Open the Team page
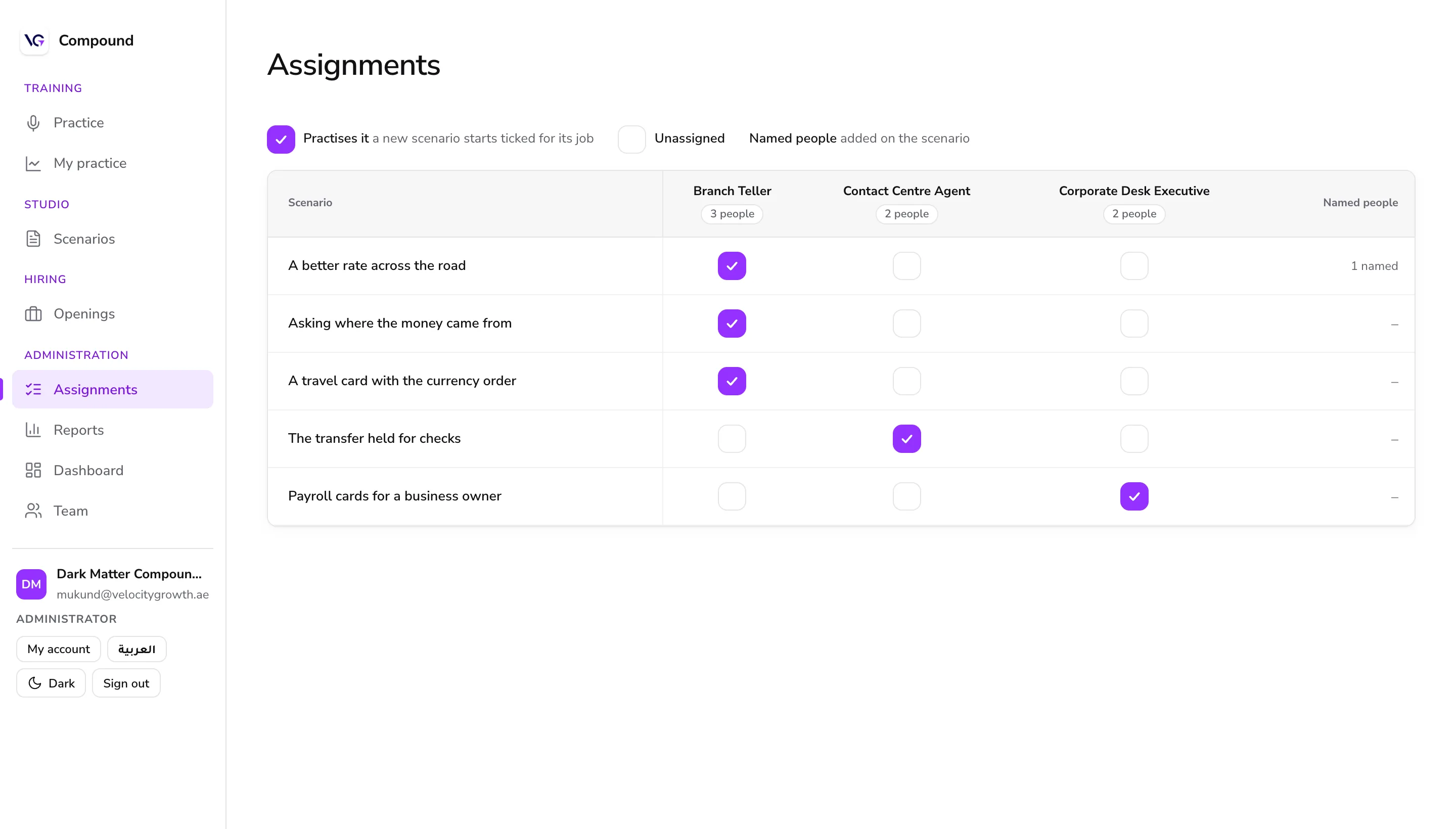 pyautogui.click(x=113, y=511)
